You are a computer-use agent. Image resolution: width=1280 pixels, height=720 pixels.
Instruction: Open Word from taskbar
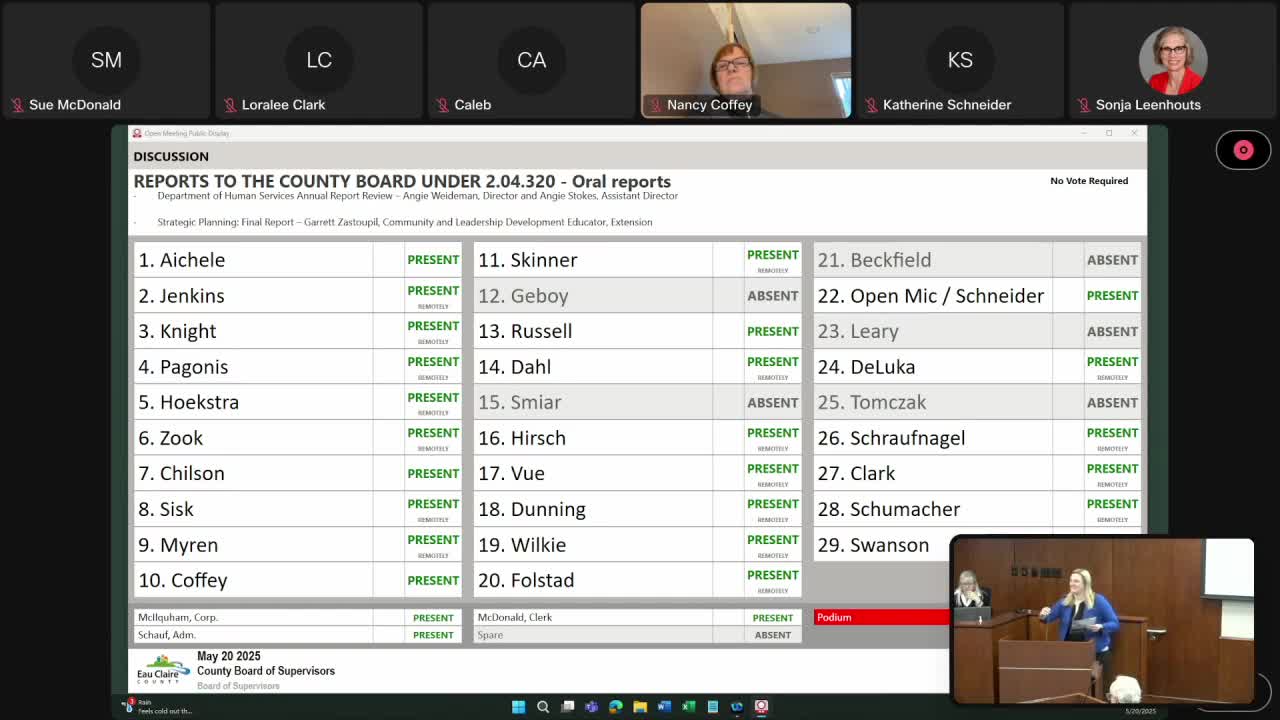664,707
